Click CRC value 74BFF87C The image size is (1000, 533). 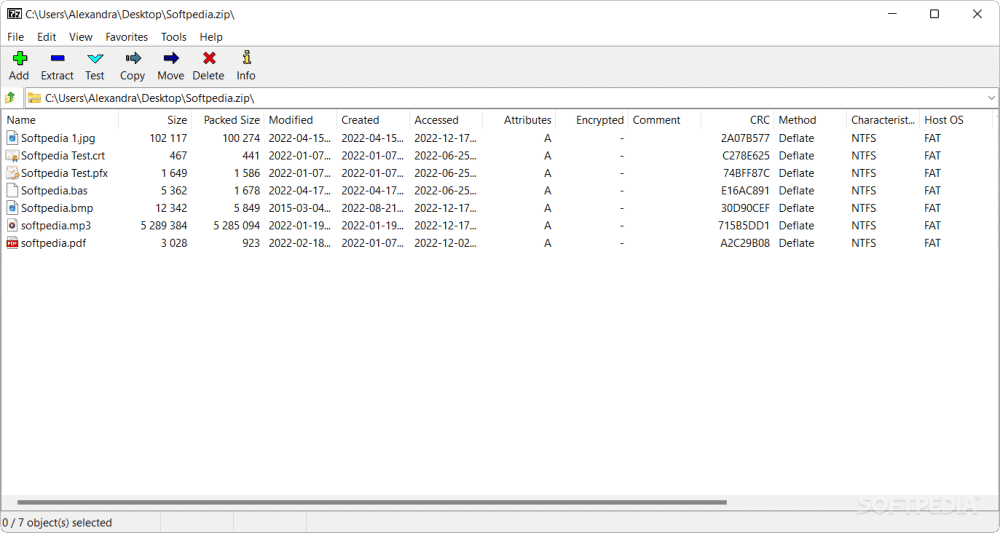746,173
